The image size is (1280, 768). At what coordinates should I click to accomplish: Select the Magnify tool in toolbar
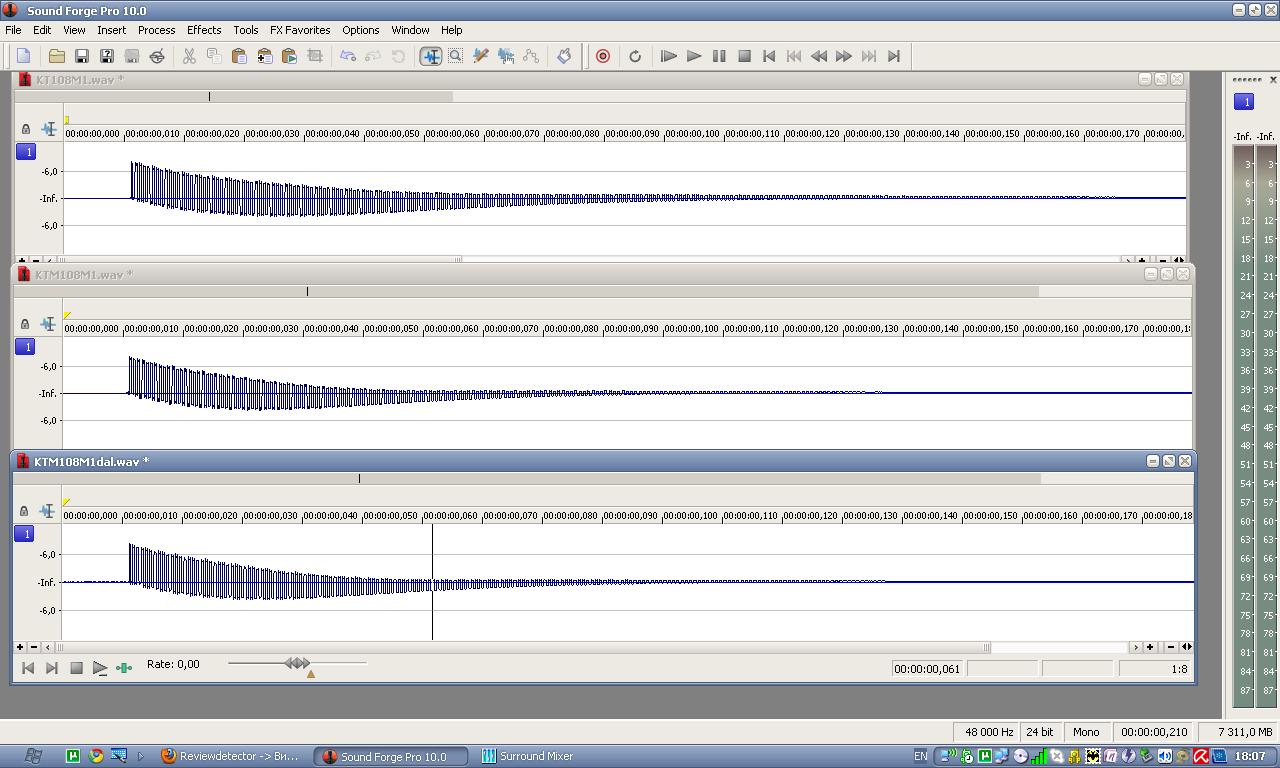(x=455, y=56)
